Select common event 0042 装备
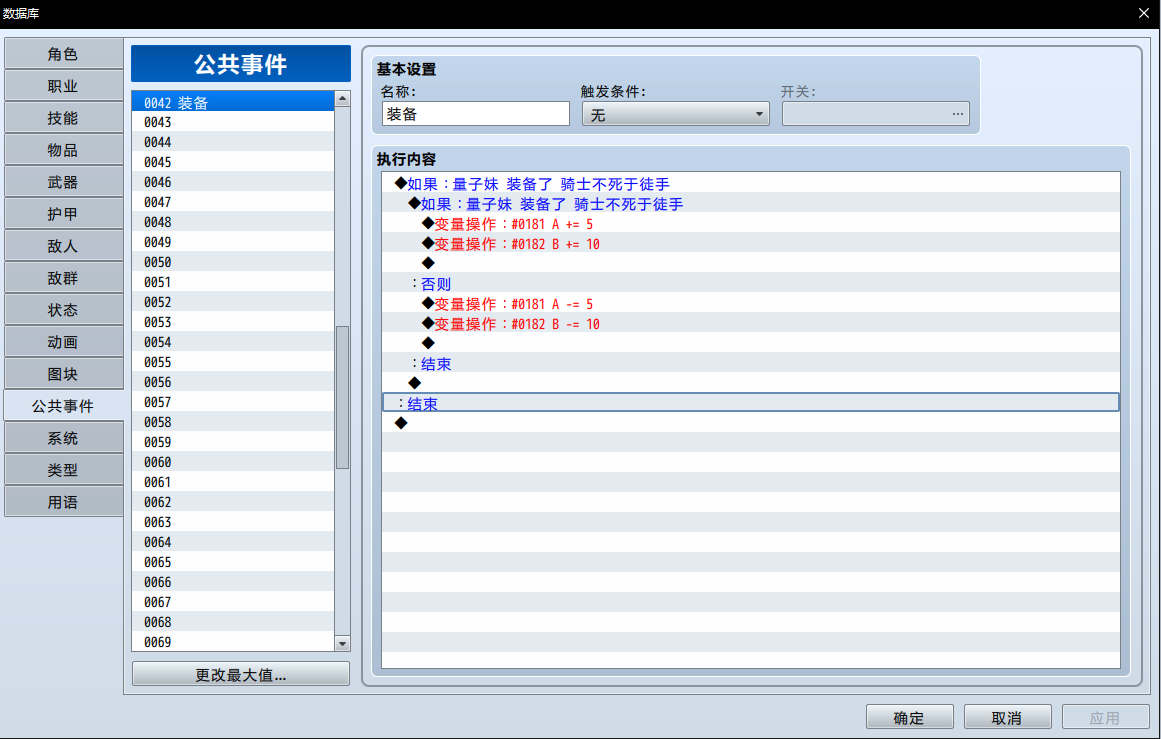This screenshot has width=1161, height=739. 232,102
